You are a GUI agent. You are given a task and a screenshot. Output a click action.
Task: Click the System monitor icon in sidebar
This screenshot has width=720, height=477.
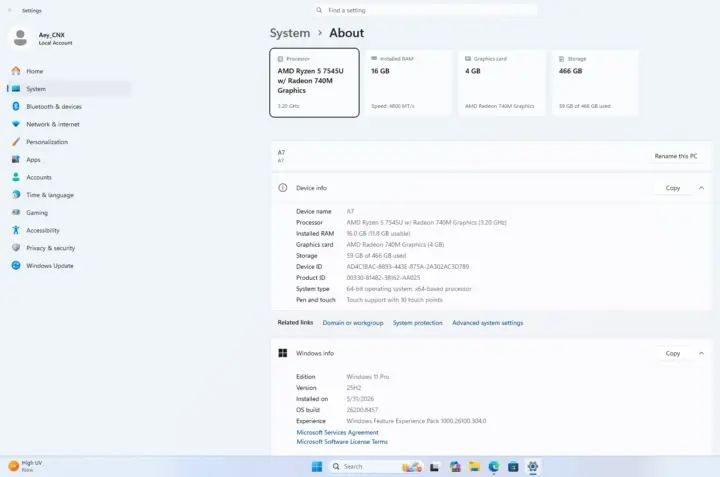[x=16, y=89]
